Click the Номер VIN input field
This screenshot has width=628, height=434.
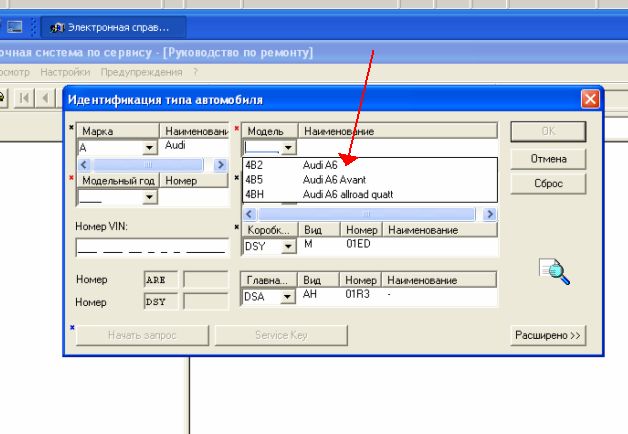(x=152, y=247)
